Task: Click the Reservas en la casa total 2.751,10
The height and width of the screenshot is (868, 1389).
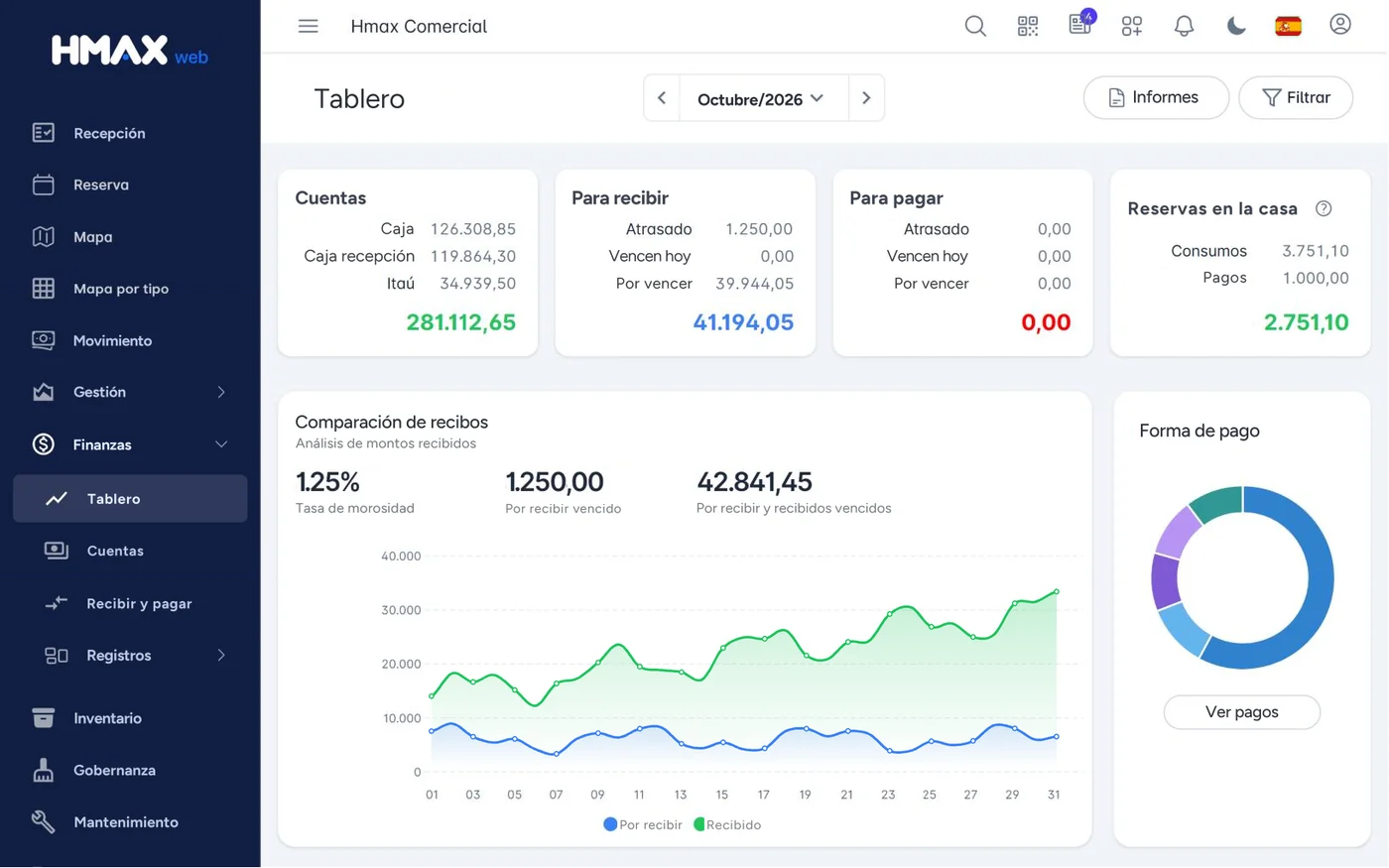Action: coord(1306,322)
